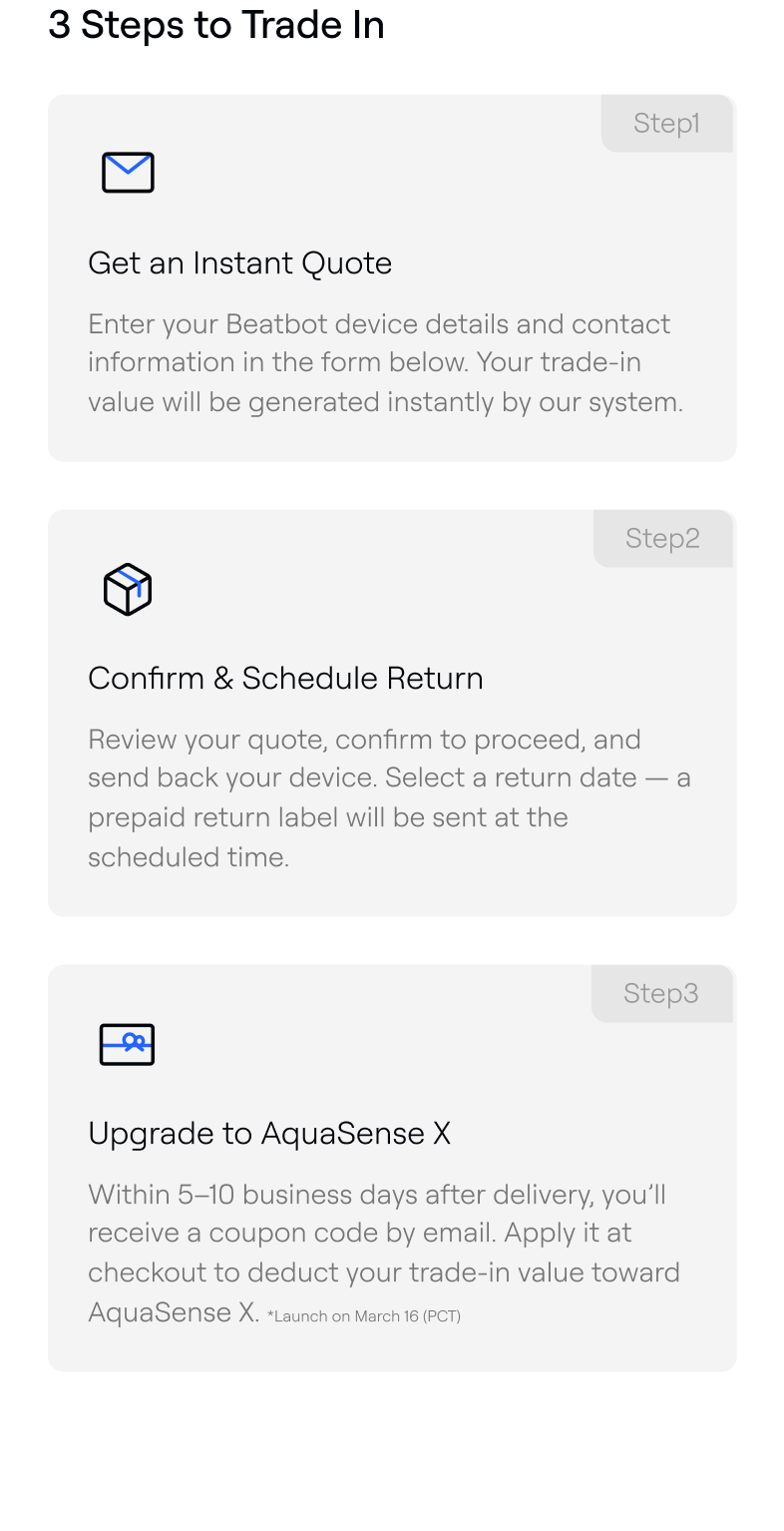Select the Step3 badge label
The width and height of the screenshot is (784, 1531).
(660, 994)
